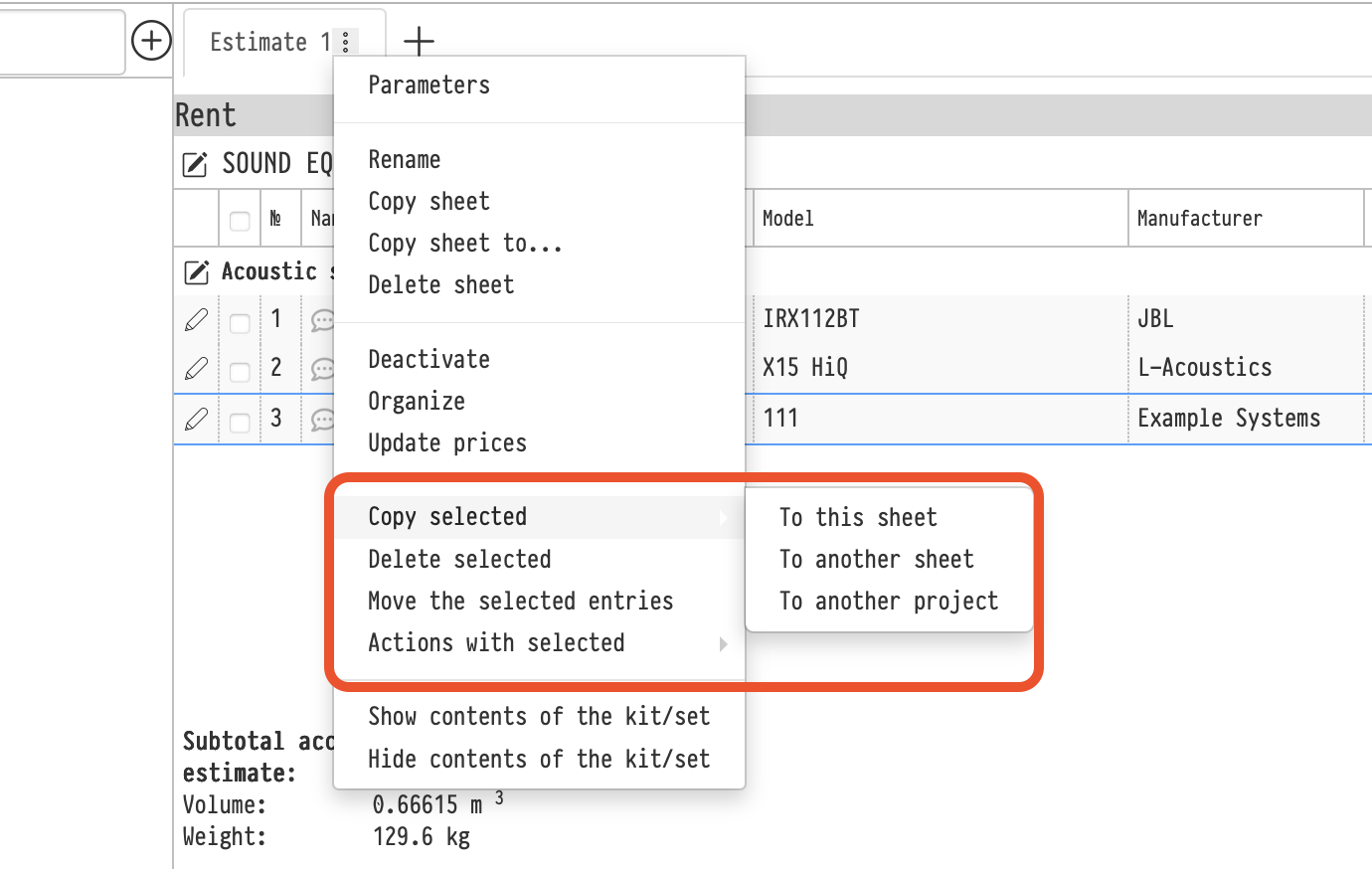Open the Estimate 1 three-dot menu
The image size is (1372, 869).
345,42
